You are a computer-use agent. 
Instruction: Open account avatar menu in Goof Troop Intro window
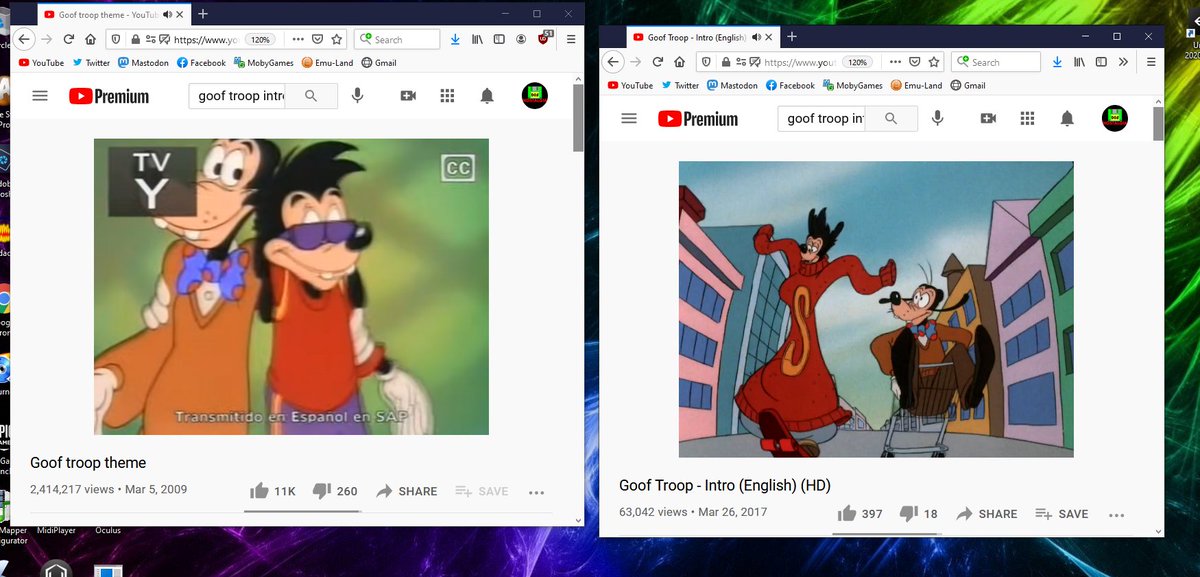pos(1115,118)
